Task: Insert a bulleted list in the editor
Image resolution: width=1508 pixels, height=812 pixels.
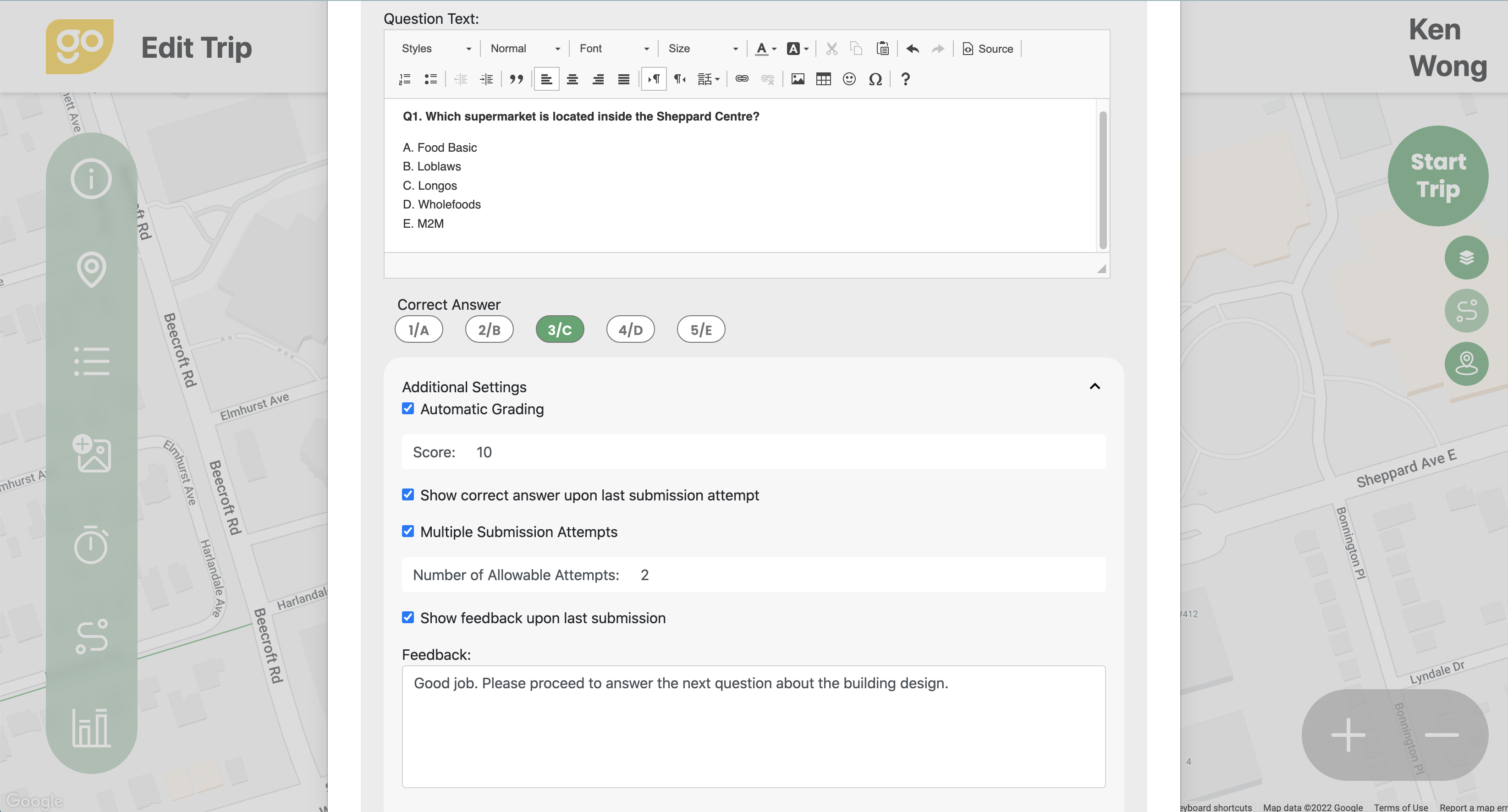Action: [430, 79]
